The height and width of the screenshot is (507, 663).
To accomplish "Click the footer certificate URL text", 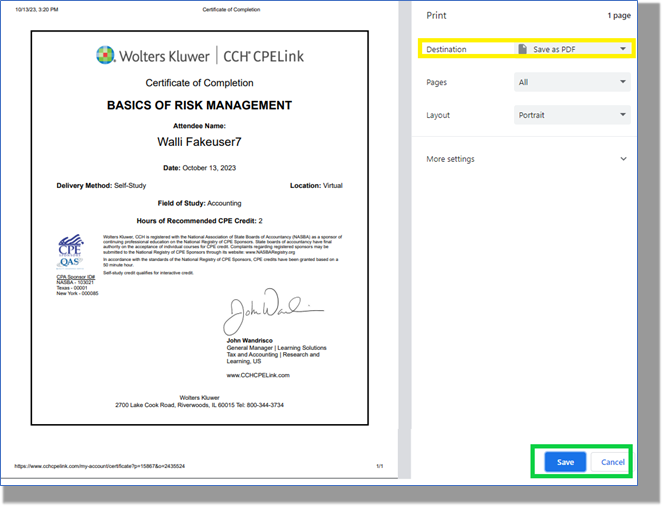I will [99, 466].
